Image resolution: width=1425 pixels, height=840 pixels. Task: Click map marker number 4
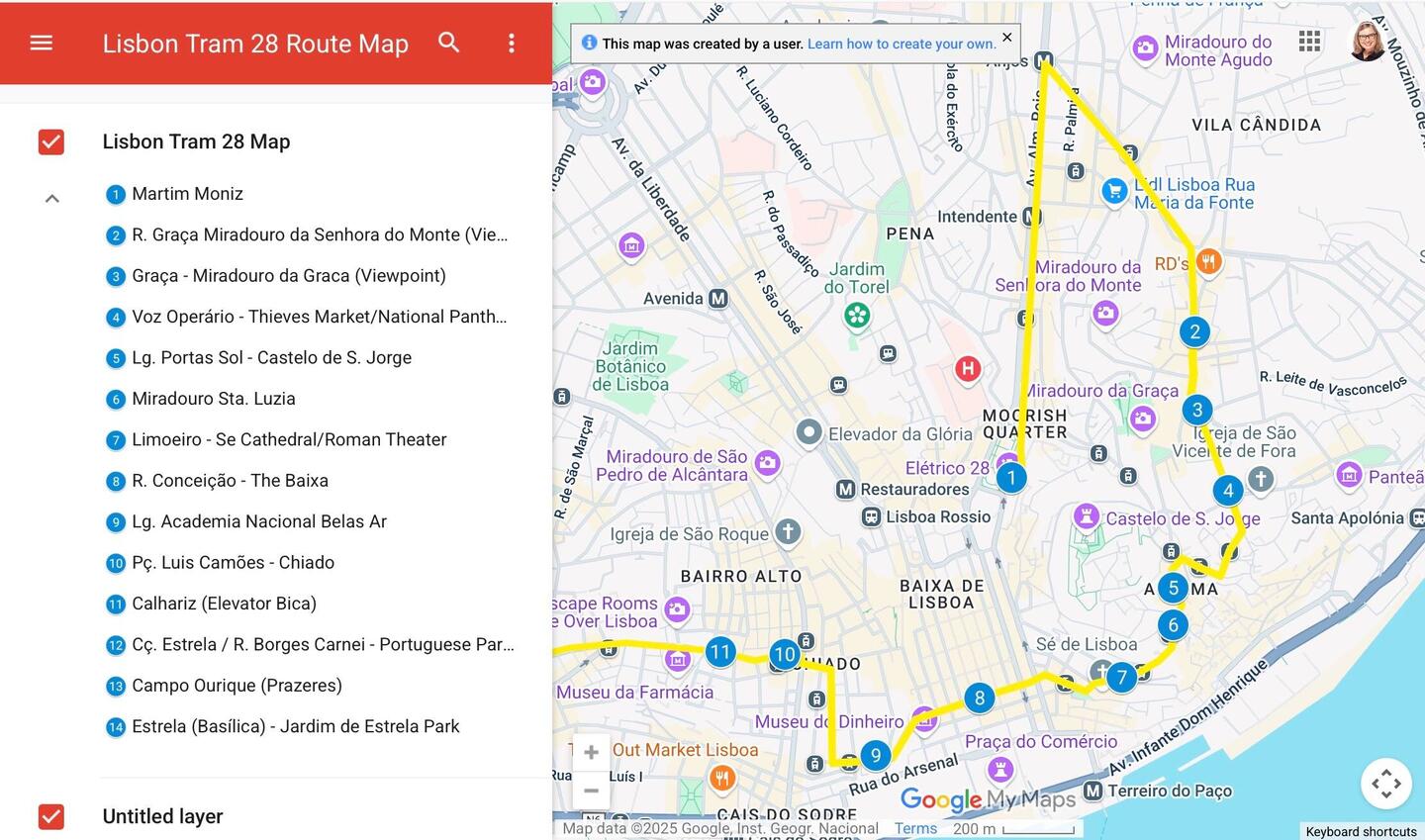point(1228,490)
